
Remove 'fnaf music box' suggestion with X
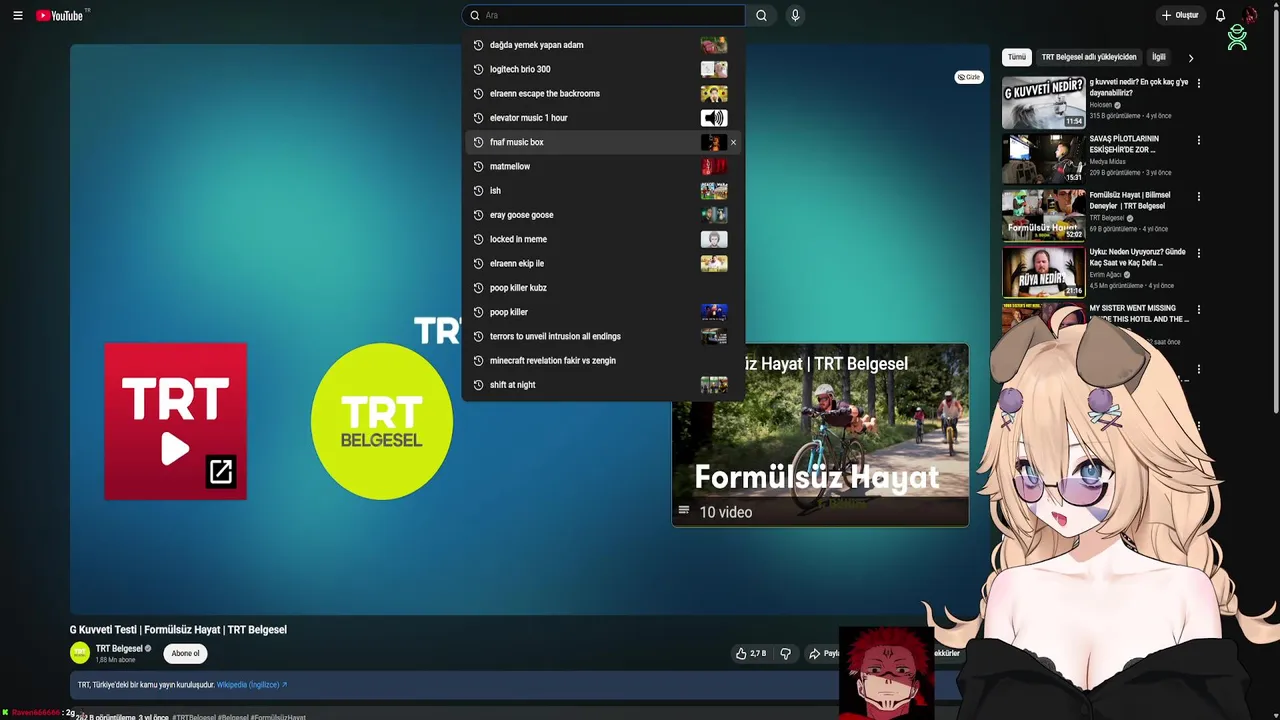733,142
